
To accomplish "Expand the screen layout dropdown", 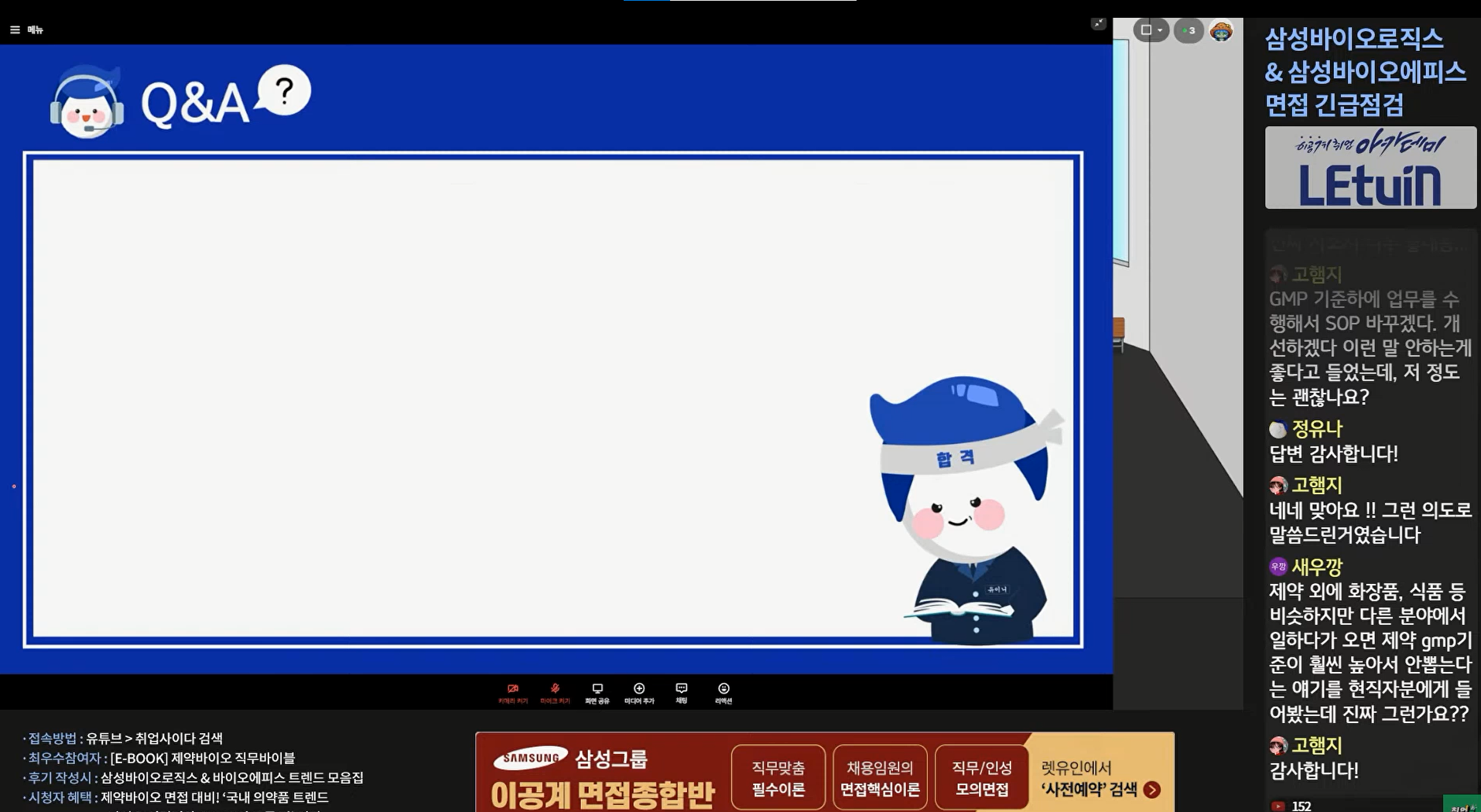I will point(1151,30).
